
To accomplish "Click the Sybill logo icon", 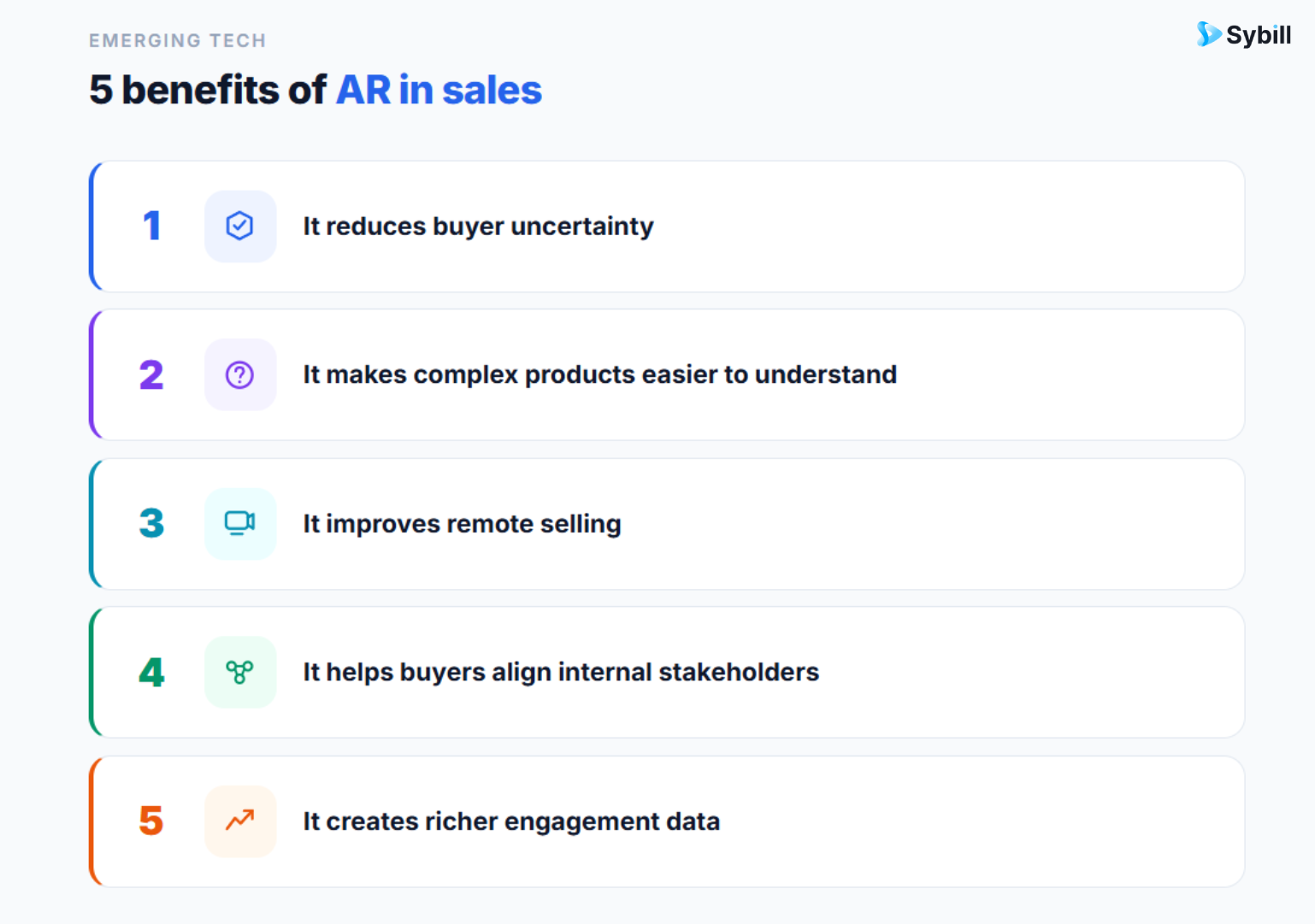I will click(1209, 34).
